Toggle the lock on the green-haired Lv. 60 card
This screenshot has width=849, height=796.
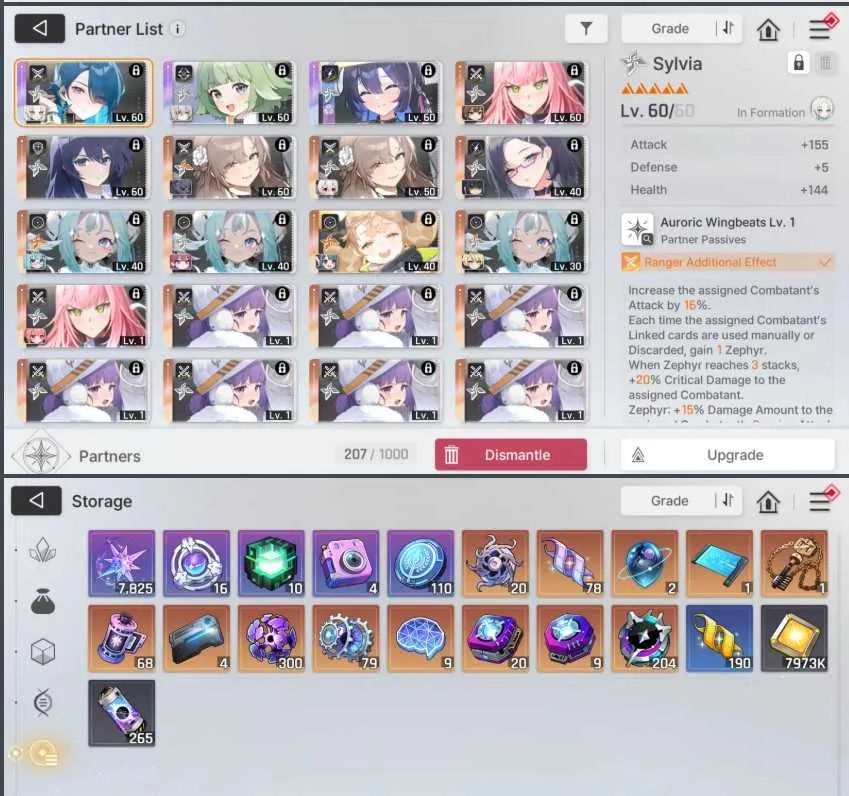pos(282,70)
